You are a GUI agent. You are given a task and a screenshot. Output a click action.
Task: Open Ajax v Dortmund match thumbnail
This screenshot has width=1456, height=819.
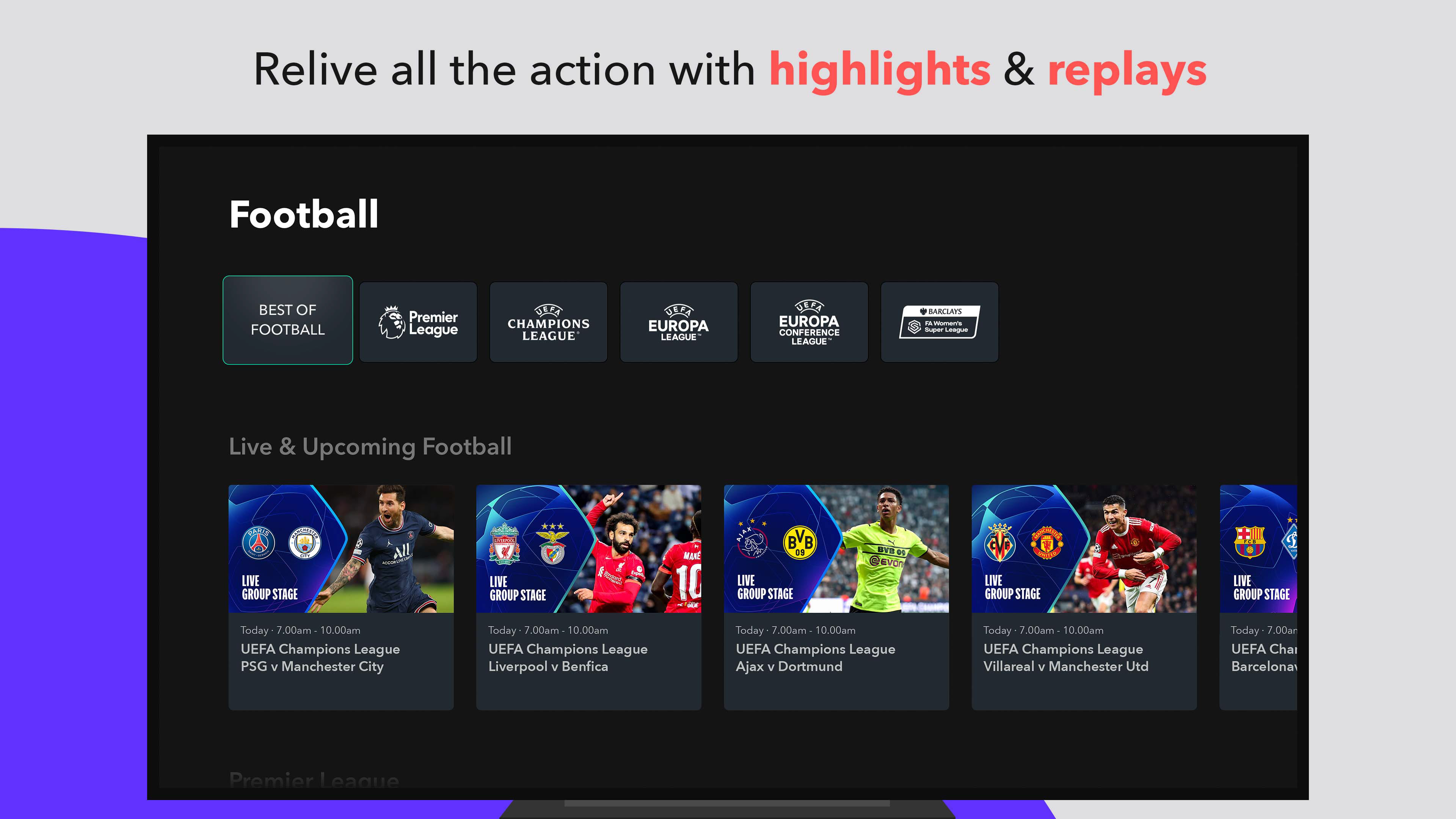click(836, 549)
